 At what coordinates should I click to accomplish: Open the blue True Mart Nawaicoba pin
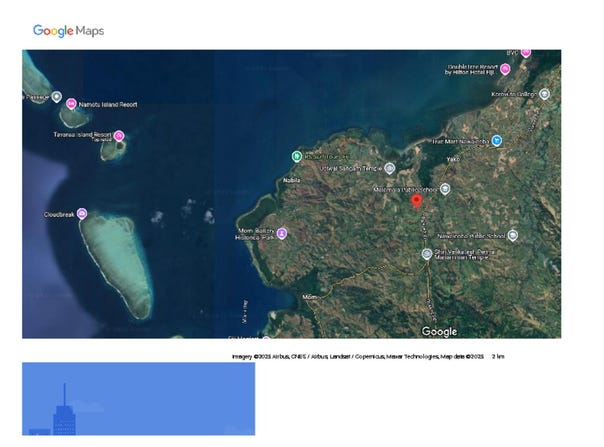tap(497, 140)
